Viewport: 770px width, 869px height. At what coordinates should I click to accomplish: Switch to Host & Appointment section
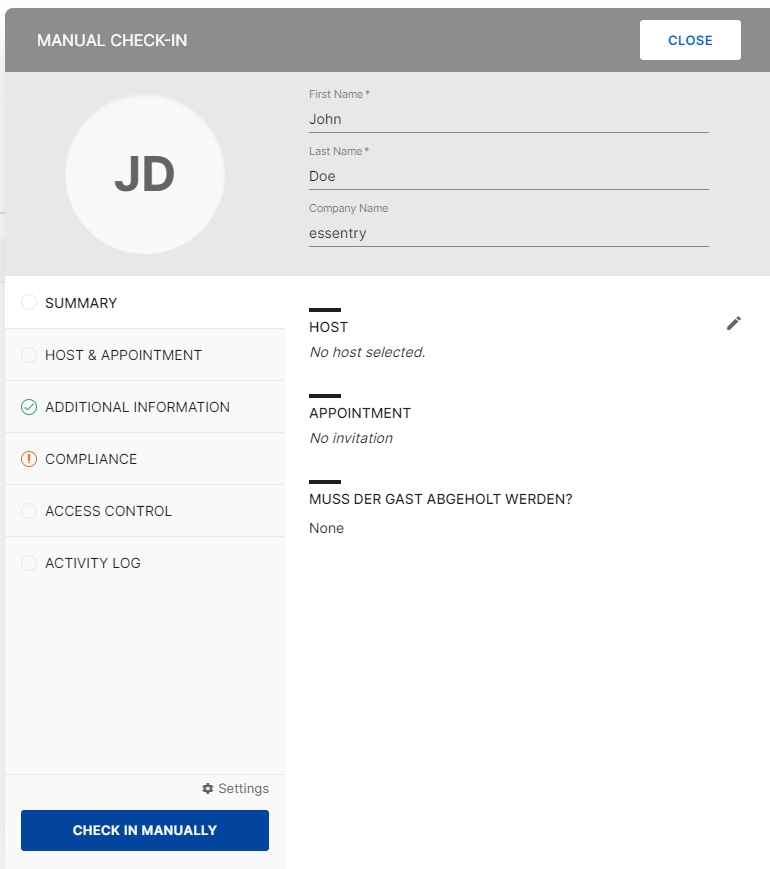145,355
